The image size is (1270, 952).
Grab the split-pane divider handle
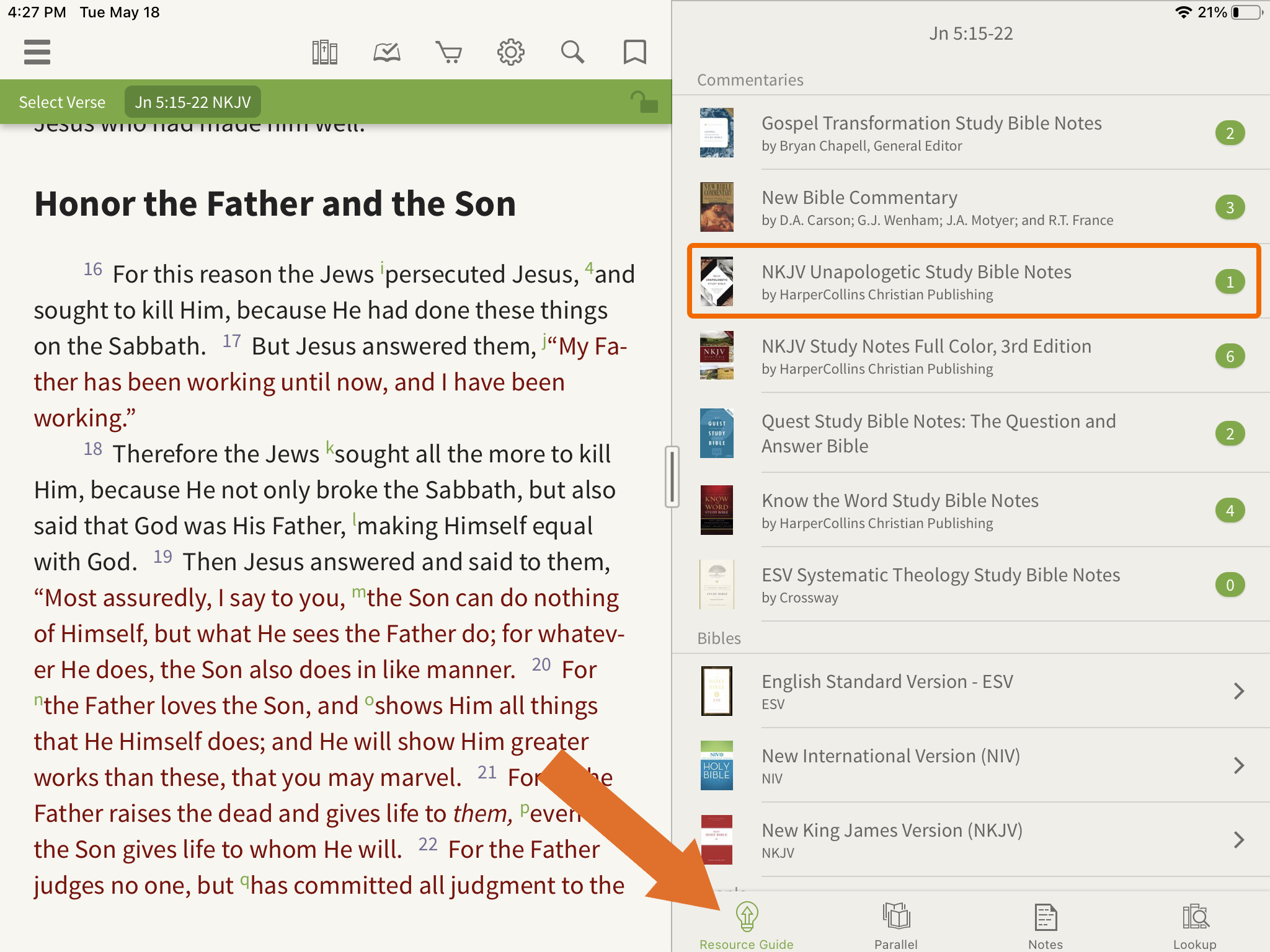672,476
